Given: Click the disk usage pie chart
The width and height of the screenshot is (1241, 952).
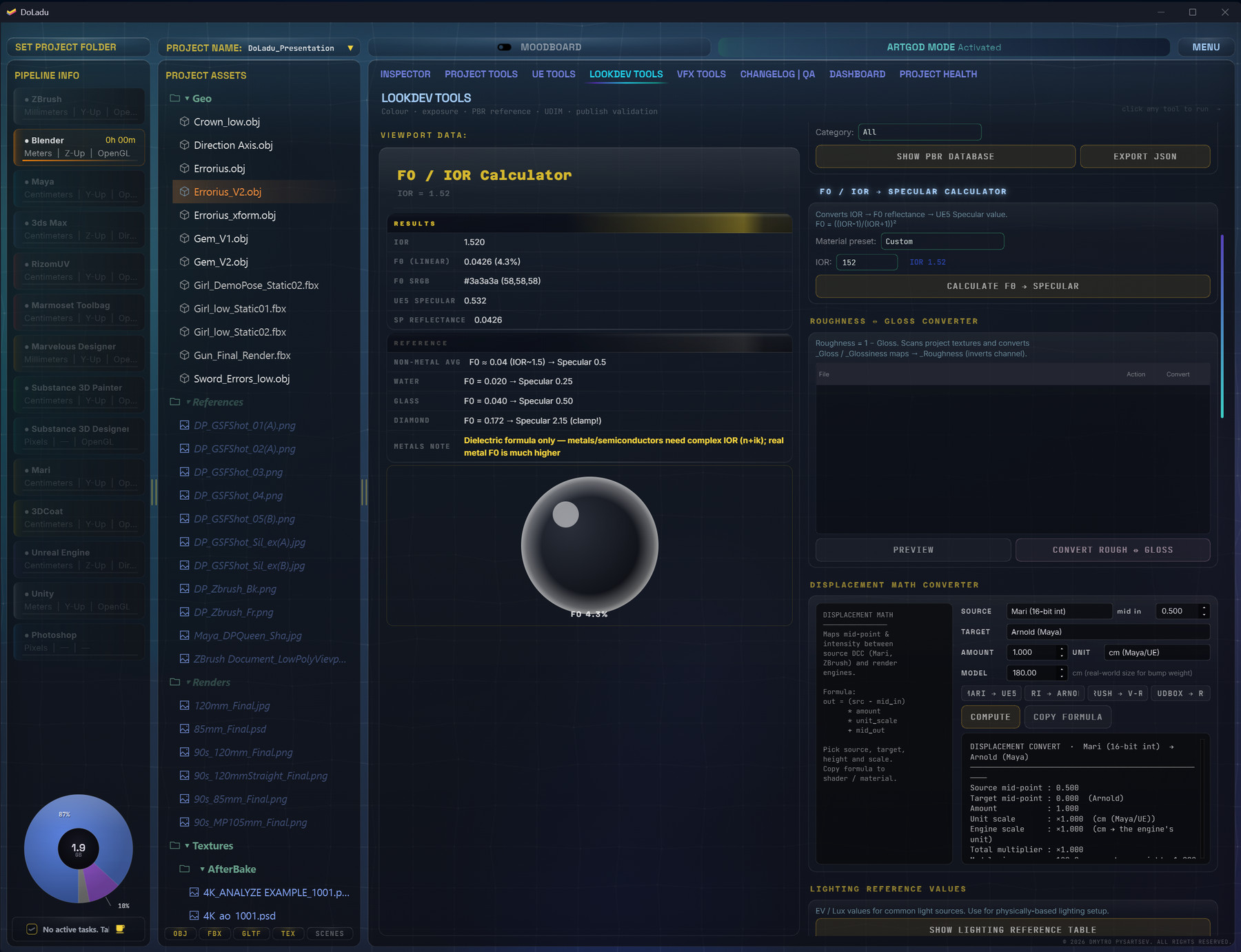Looking at the screenshot, I should point(78,849).
